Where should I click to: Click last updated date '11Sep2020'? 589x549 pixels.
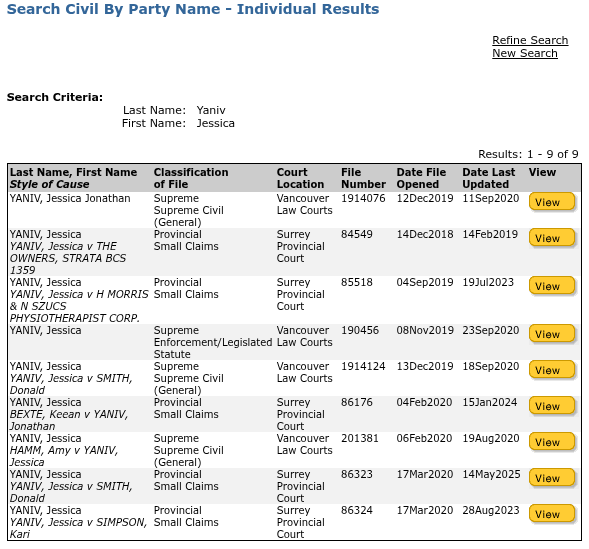click(491, 198)
